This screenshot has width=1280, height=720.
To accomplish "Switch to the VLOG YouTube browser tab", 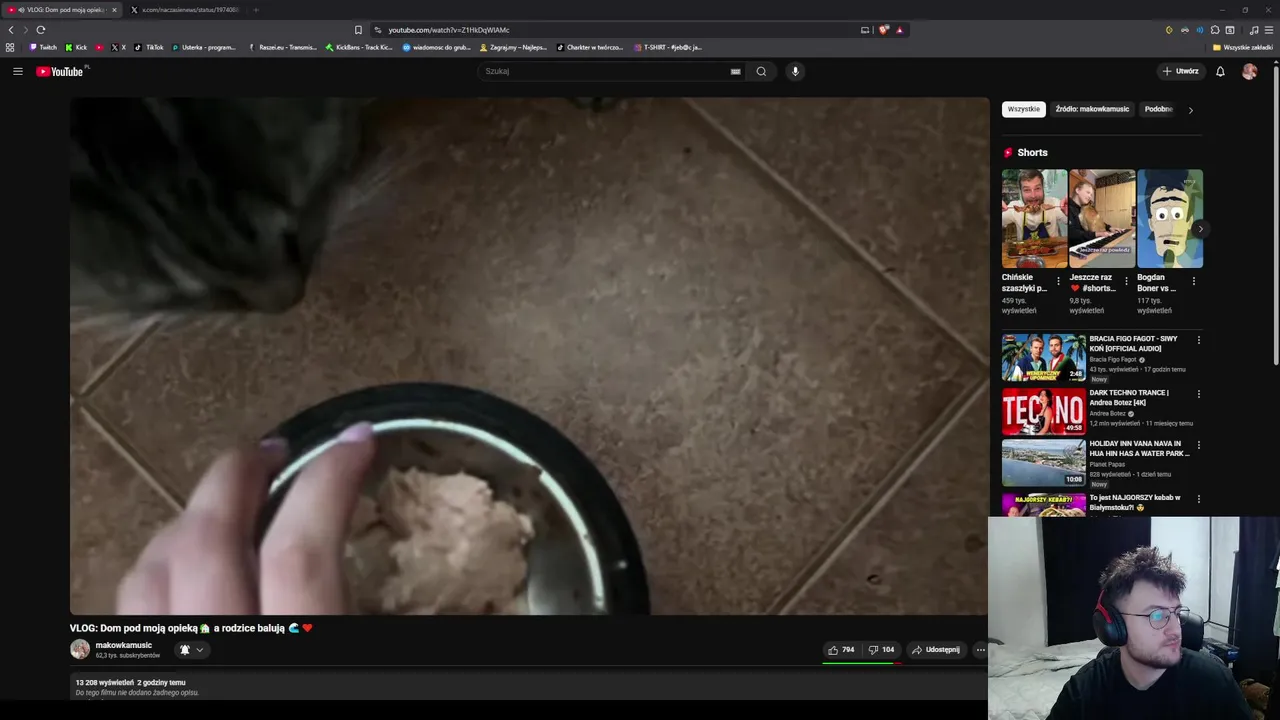I will point(62,10).
